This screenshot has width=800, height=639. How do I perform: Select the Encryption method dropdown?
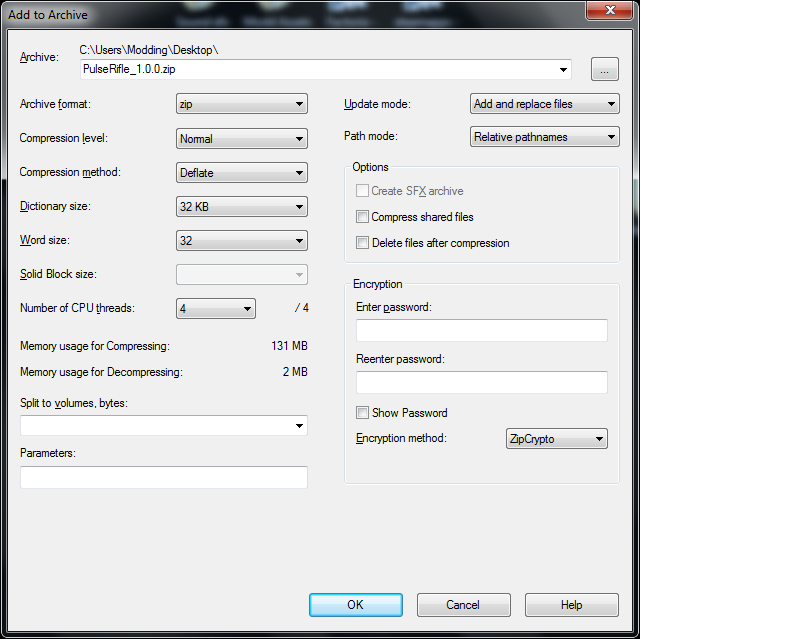(555, 439)
